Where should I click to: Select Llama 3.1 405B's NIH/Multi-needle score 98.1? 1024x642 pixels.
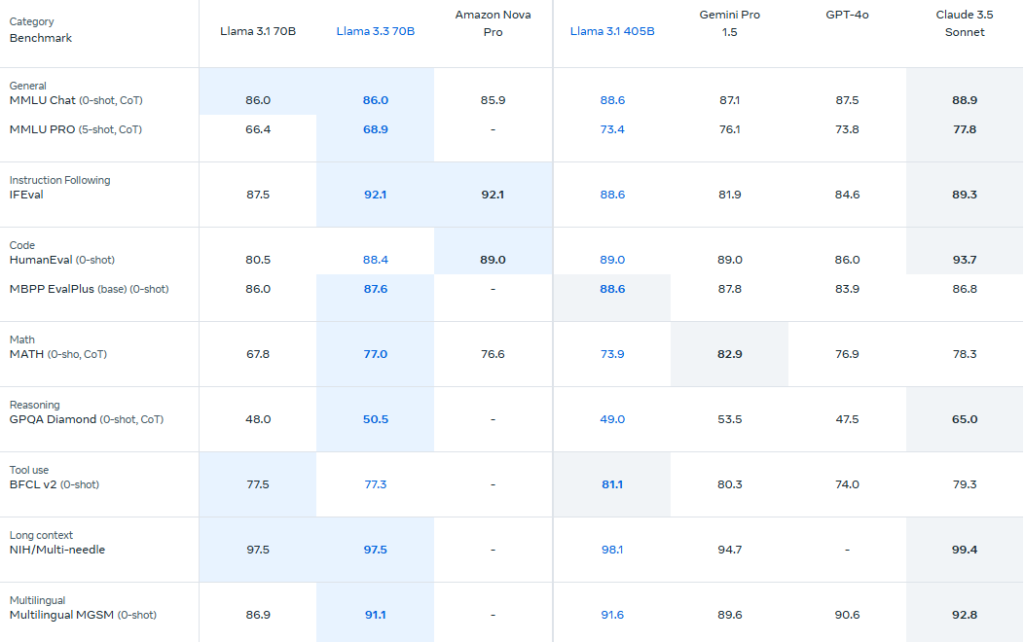click(612, 550)
